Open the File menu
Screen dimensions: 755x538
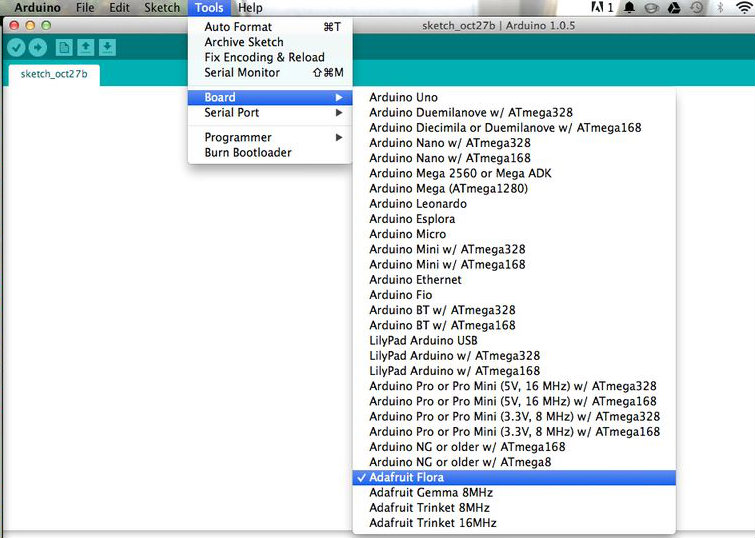85,8
